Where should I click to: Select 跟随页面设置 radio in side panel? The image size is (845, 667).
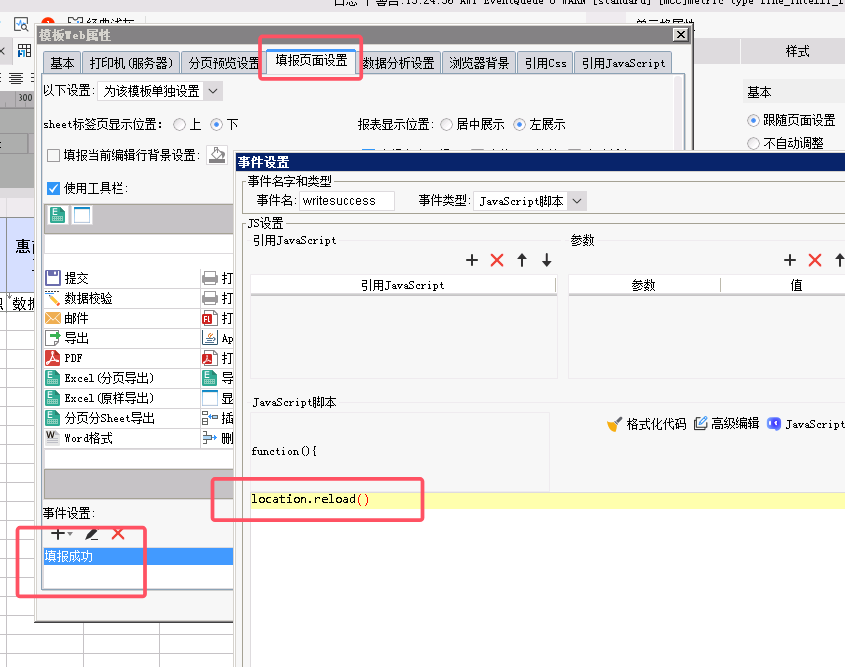pos(753,120)
